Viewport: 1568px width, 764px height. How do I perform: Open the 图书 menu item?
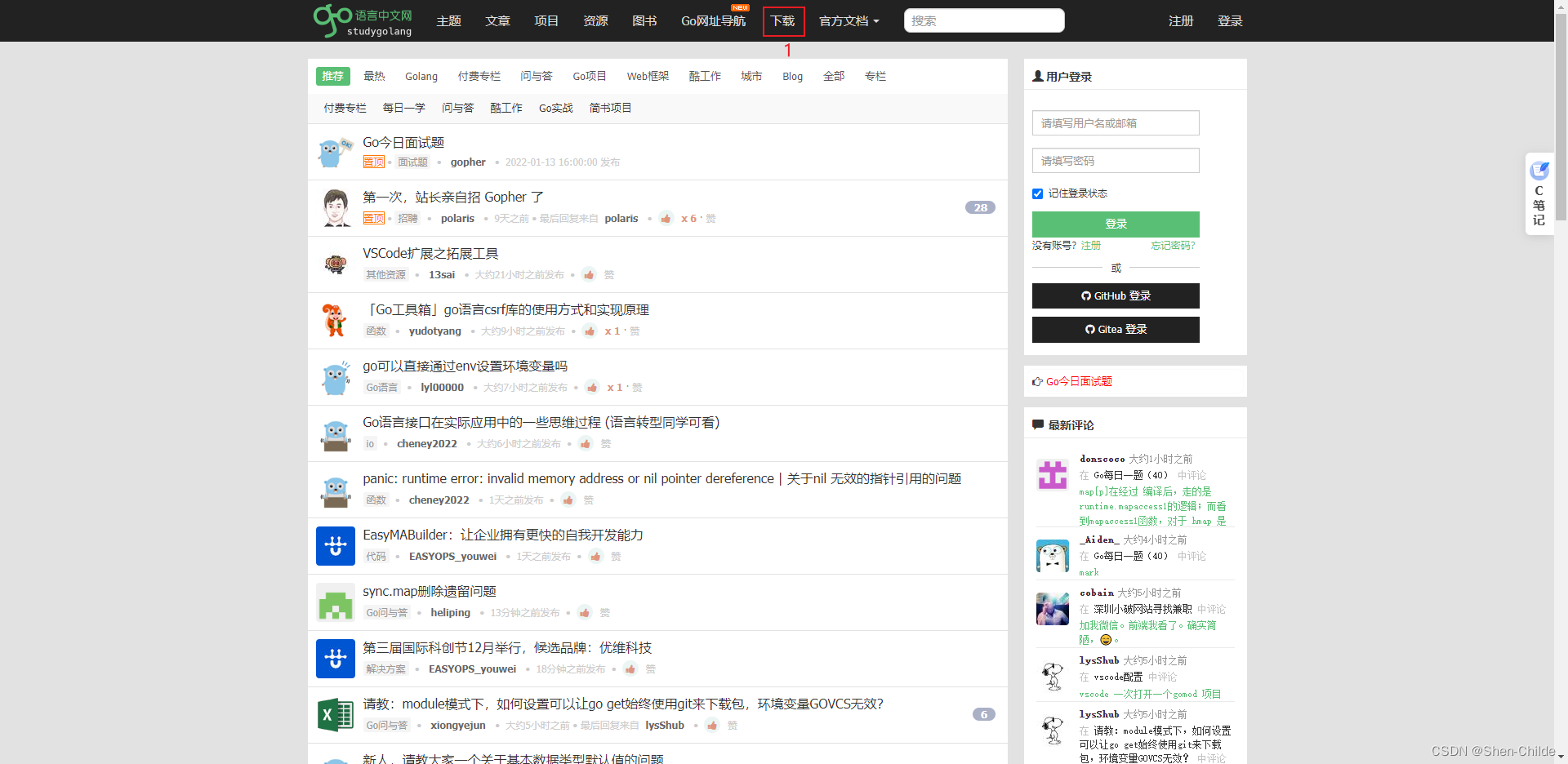click(x=644, y=20)
